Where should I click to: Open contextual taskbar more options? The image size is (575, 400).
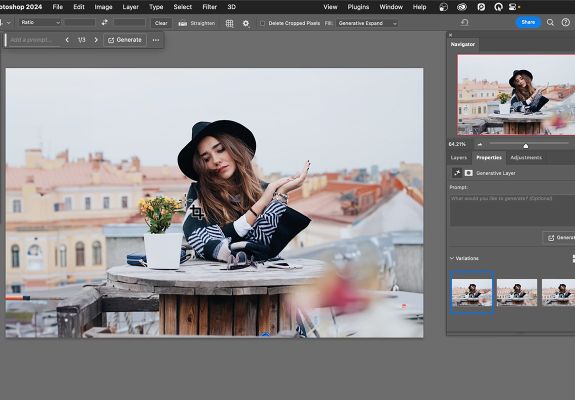(156, 40)
